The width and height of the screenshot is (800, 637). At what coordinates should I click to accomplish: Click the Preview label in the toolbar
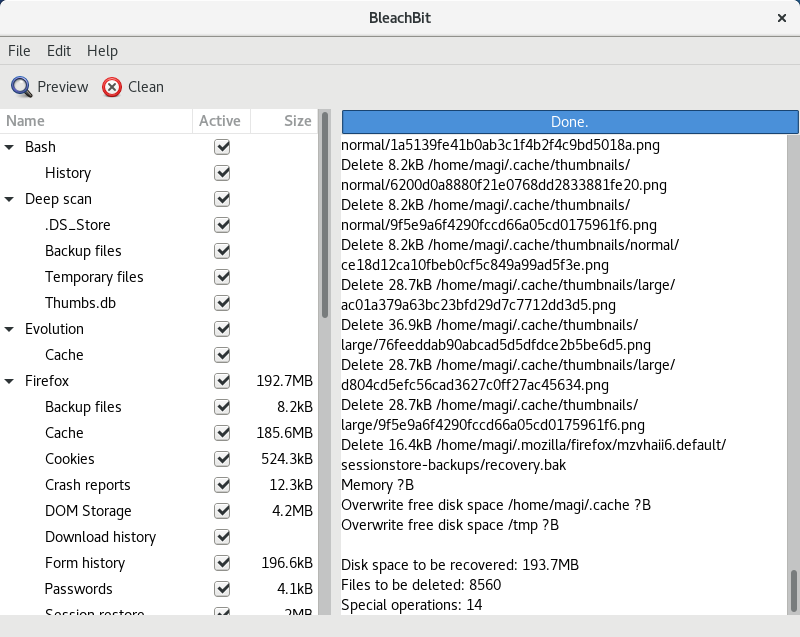click(63, 87)
